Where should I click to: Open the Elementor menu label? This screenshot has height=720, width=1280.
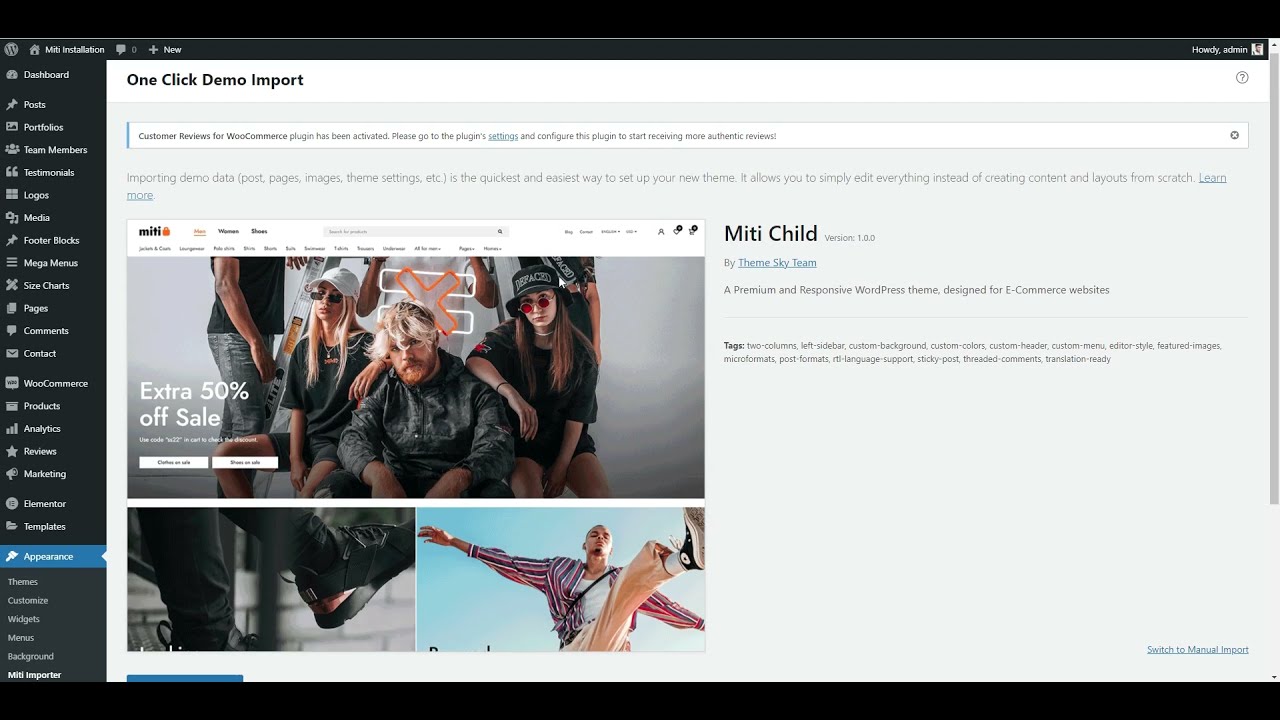(x=45, y=504)
